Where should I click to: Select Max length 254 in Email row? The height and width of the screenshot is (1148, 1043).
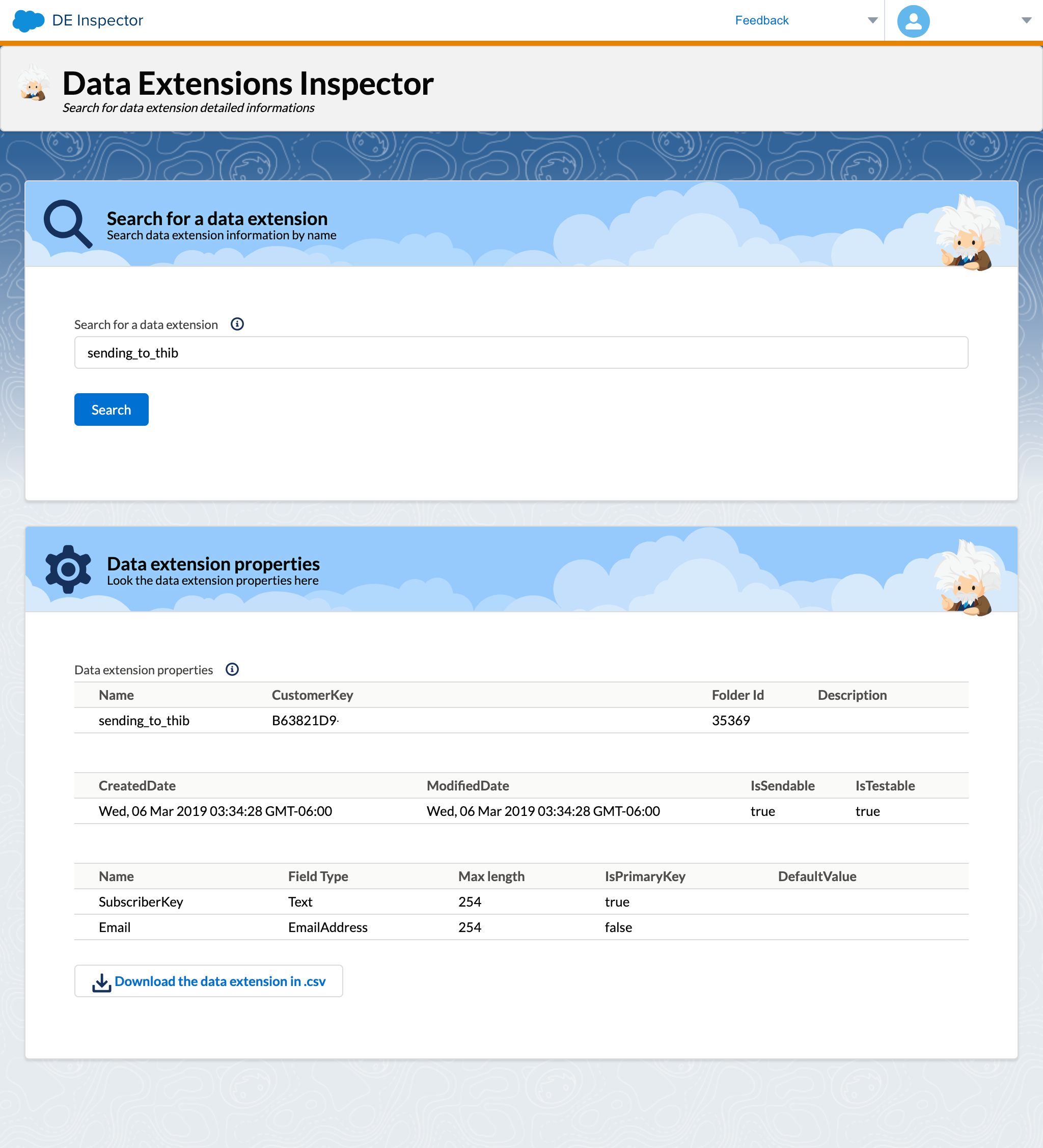[x=470, y=927]
